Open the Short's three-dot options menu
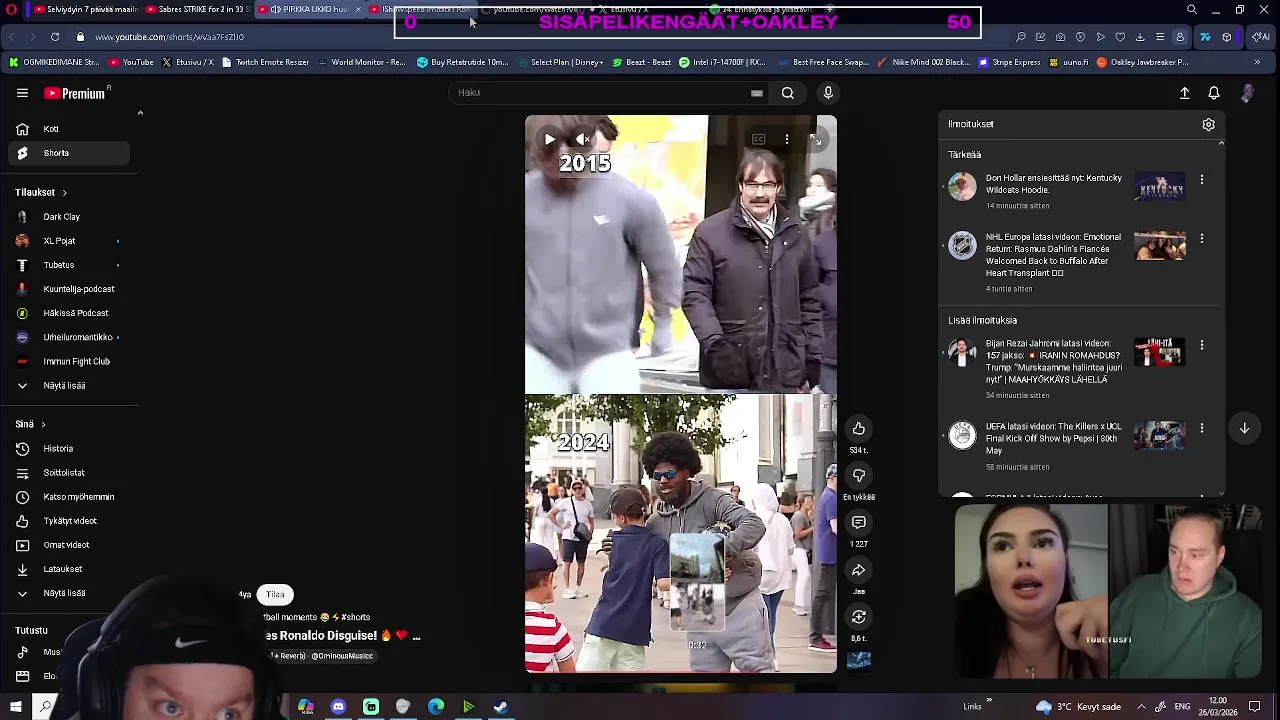 coord(787,139)
